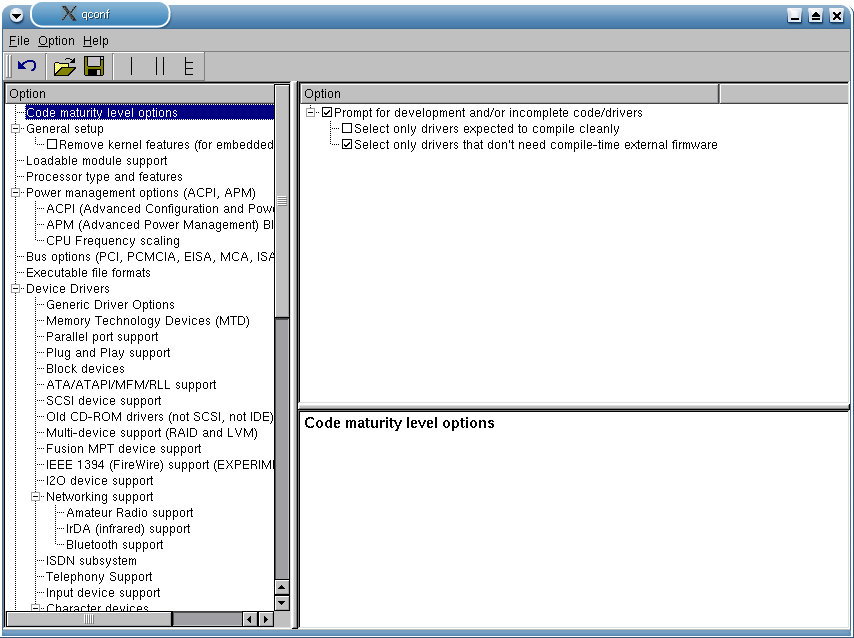The height and width of the screenshot is (638, 854).
Task: Click the Save floppy disk icon
Action: point(94,67)
